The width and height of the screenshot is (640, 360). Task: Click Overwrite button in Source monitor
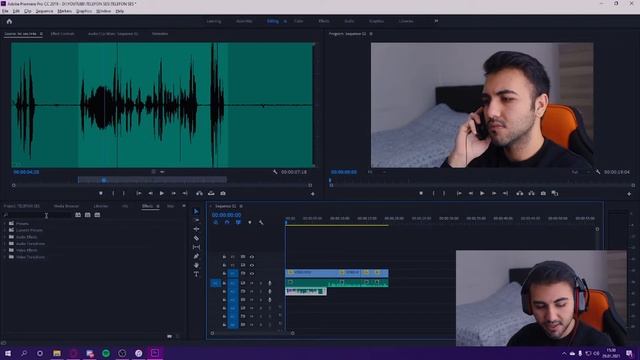point(211,193)
